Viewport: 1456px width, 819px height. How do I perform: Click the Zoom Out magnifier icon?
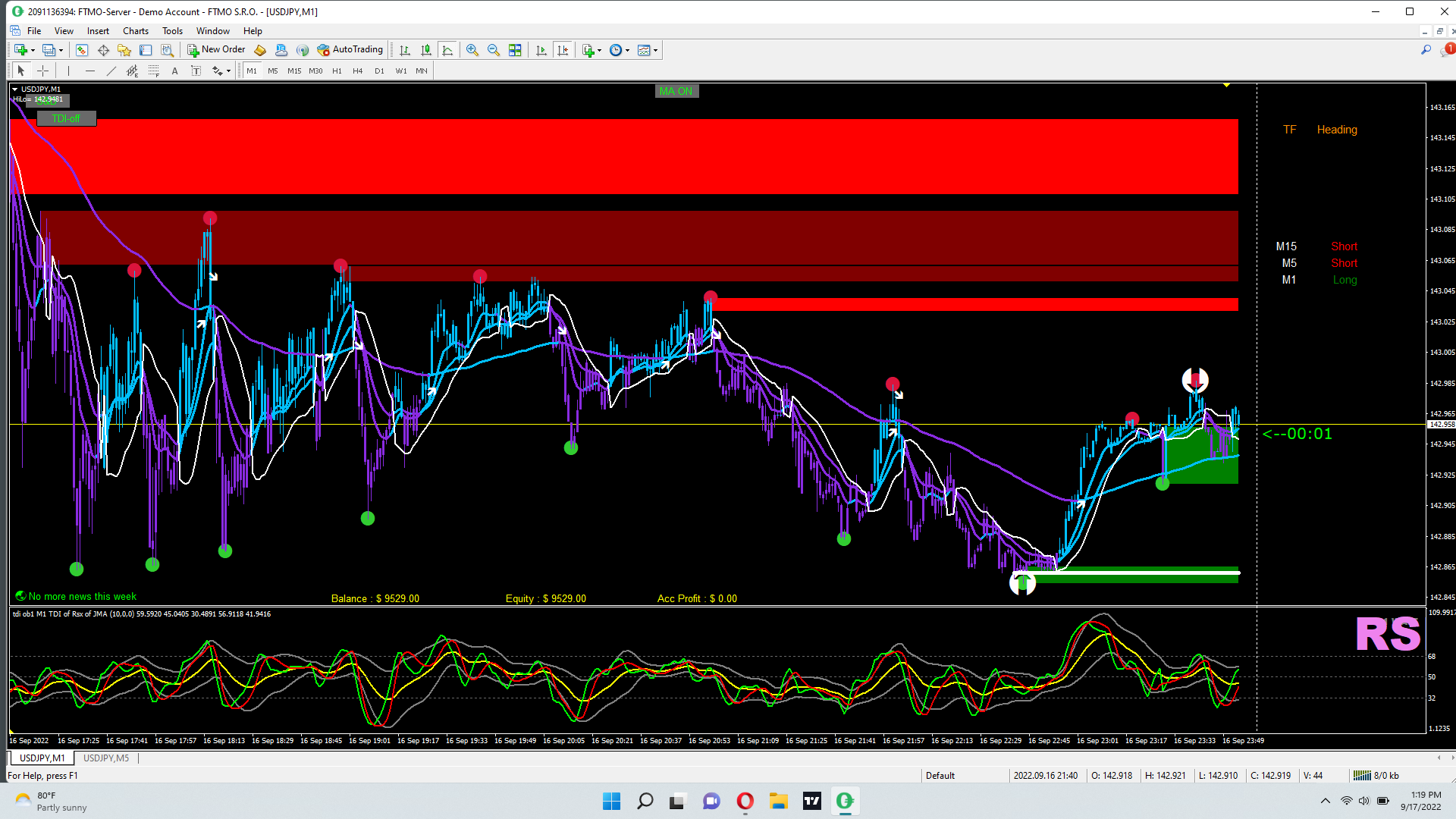(494, 50)
